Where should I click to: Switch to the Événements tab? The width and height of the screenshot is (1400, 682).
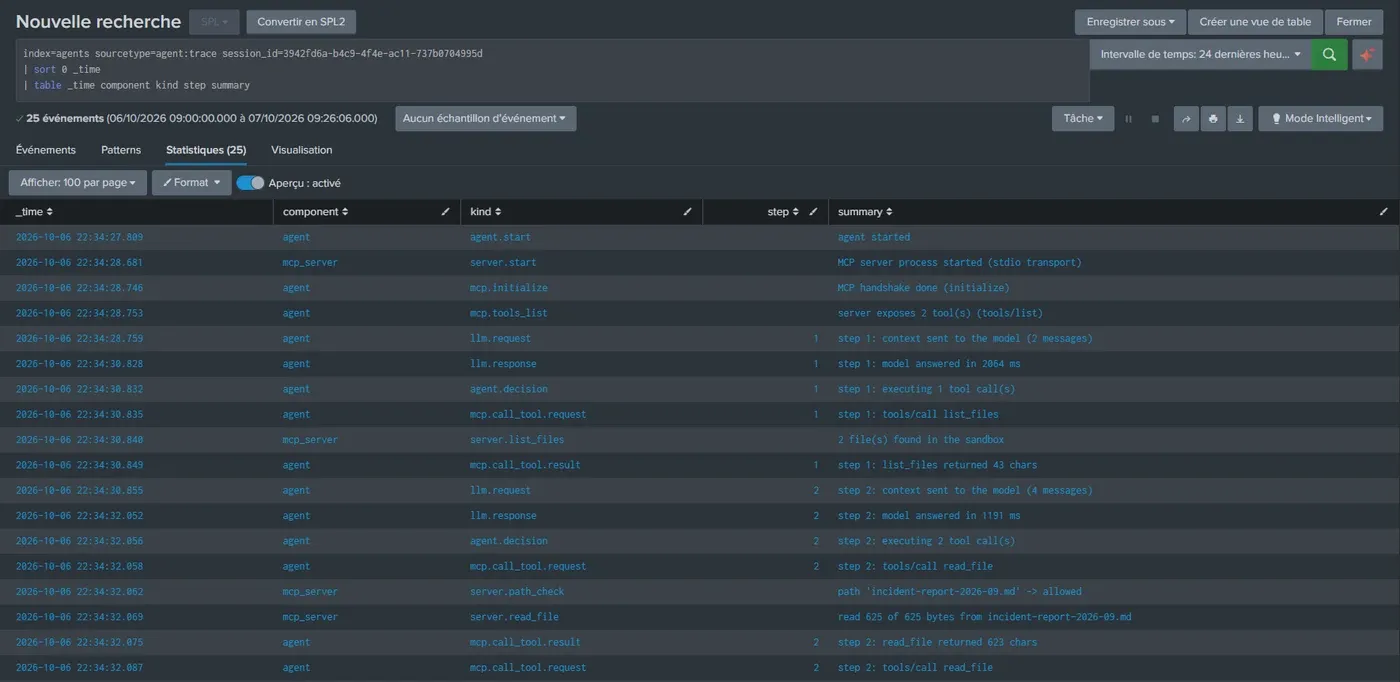46,150
